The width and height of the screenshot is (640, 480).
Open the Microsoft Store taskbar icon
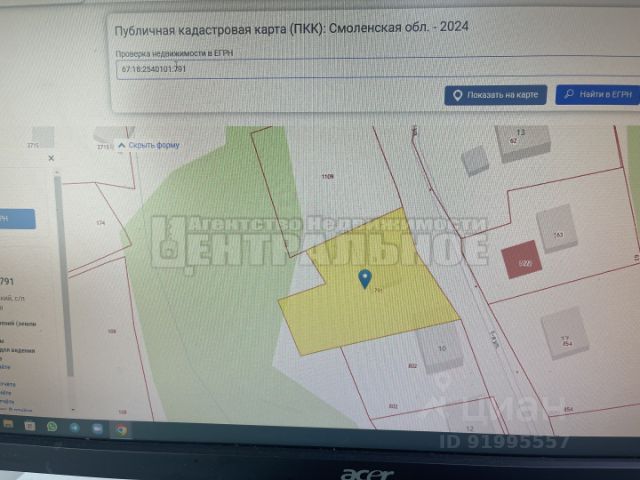29,426
